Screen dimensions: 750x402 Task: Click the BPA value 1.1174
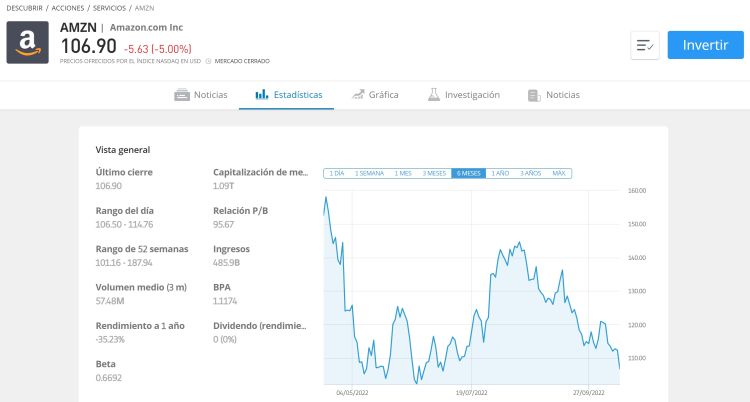pos(225,301)
